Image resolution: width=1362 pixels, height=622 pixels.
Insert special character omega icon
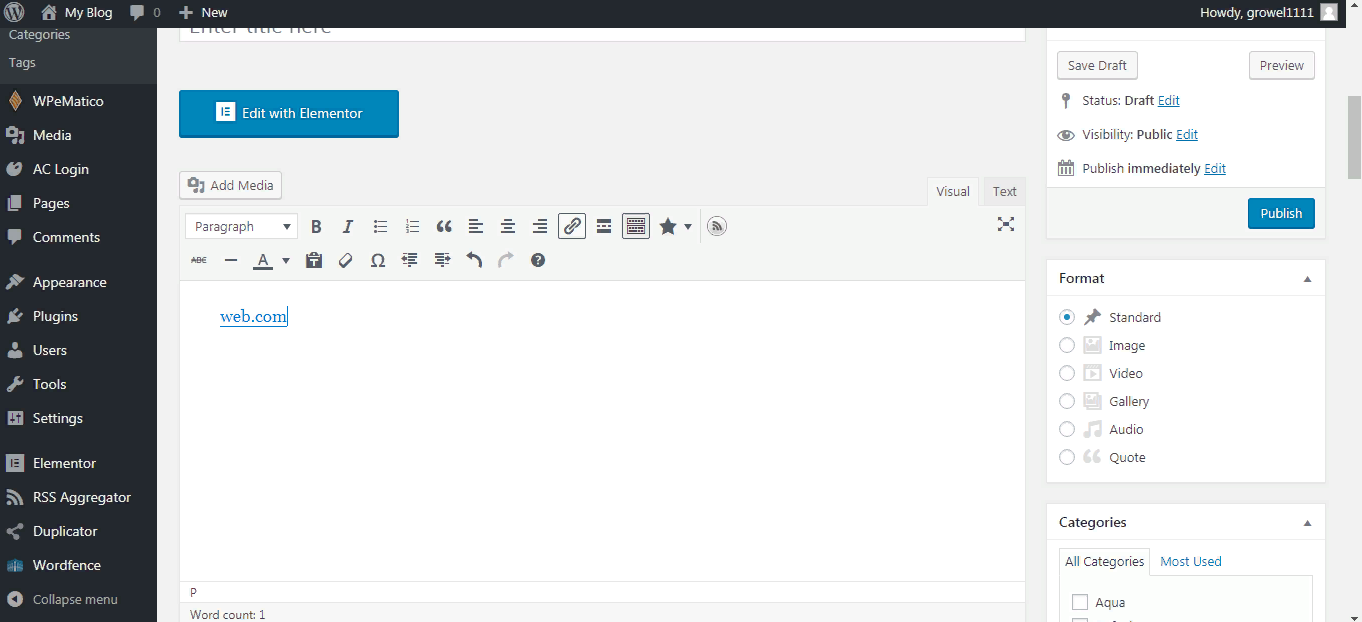tap(378, 260)
